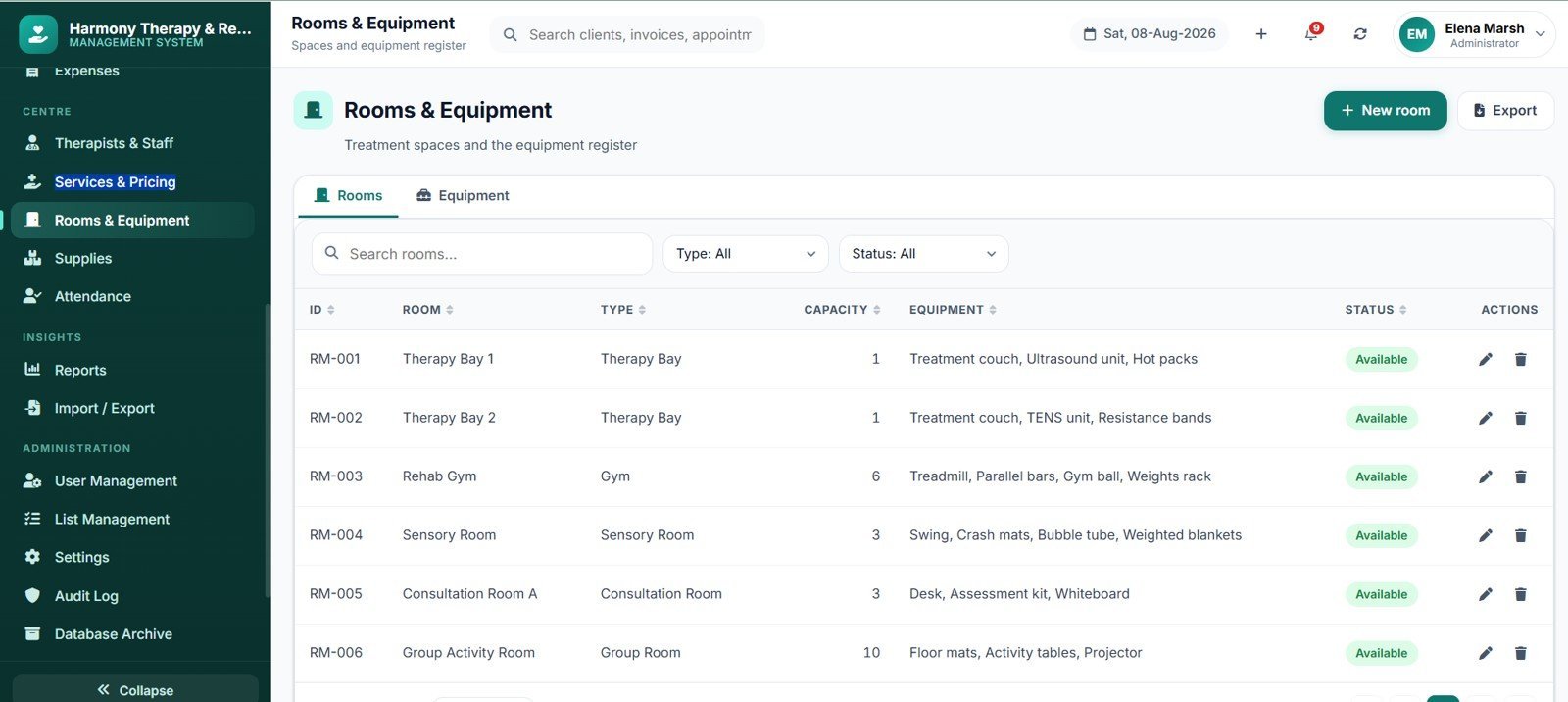This screenshot has width=1568, height=702.
Task: Click the Therapy Bay 2 room name
Action: click(x=449, y=419)
